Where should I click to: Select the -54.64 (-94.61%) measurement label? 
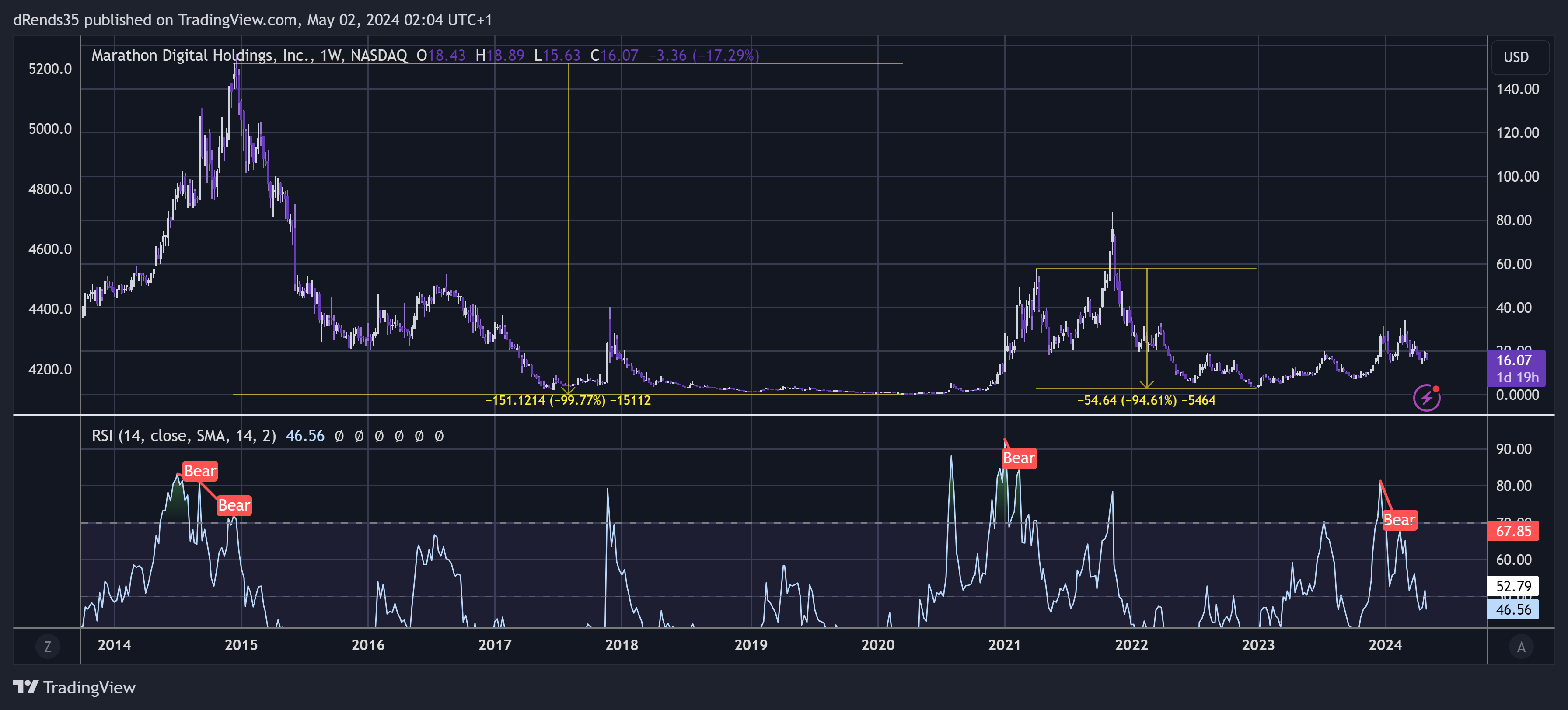(x=1146, y=400)
